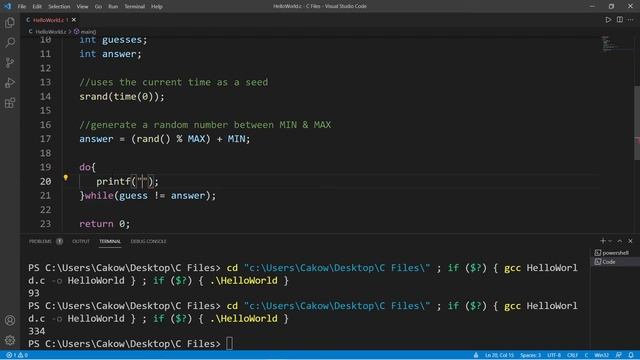Screen dimensions: 640x360
Task: Maximize the terminal panel with caret icon
Action: [620, 241]
